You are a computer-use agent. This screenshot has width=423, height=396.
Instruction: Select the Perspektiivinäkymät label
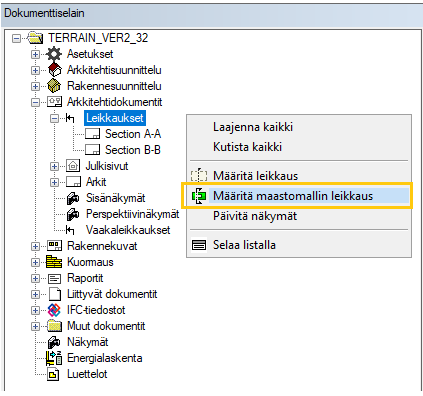pyautogui.click(x=132, y=214)
